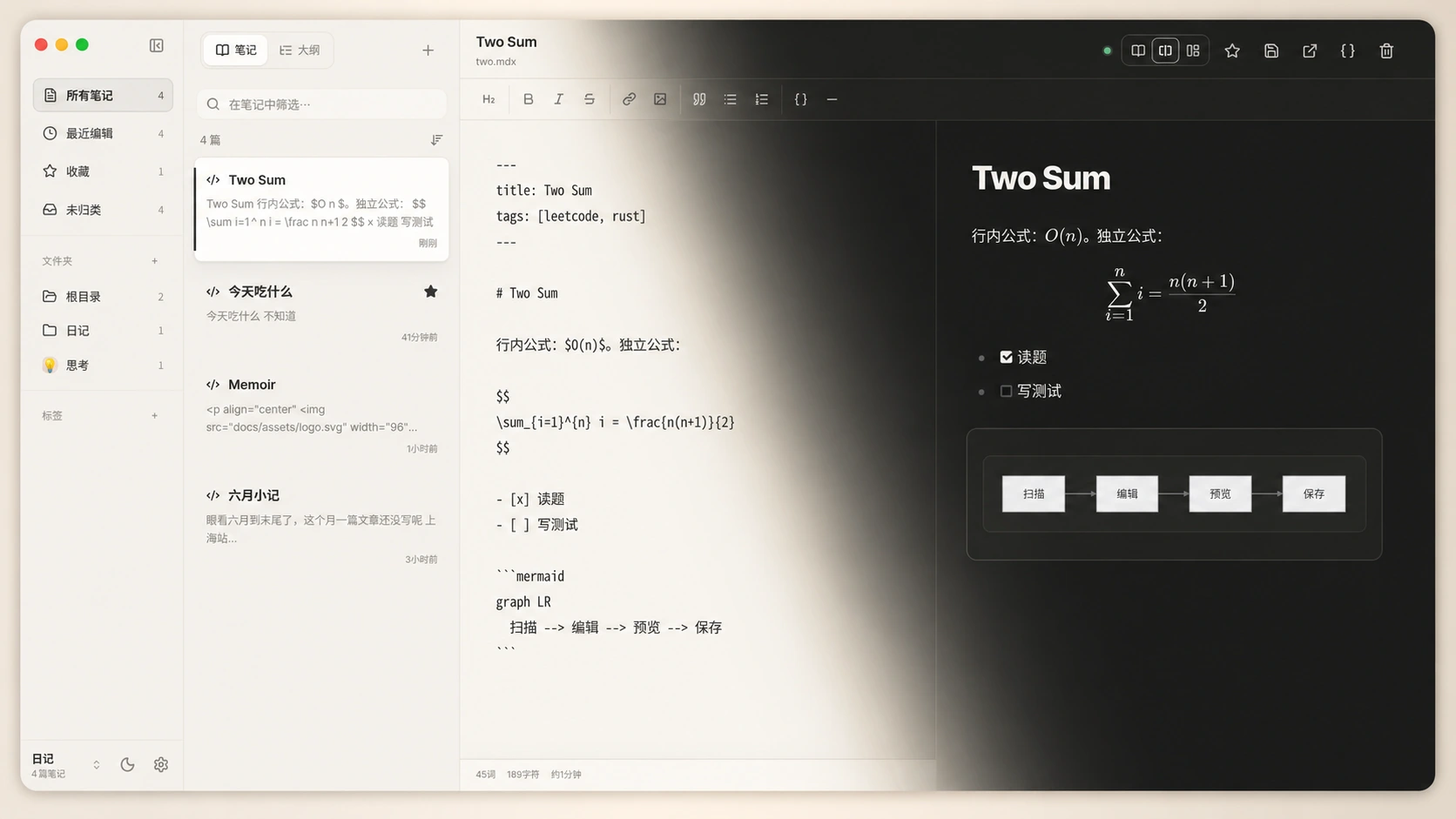Viewport: 1456px width, 819px height.
Task: Add a new tag next to 标签
Action: [x=155, y=416]
